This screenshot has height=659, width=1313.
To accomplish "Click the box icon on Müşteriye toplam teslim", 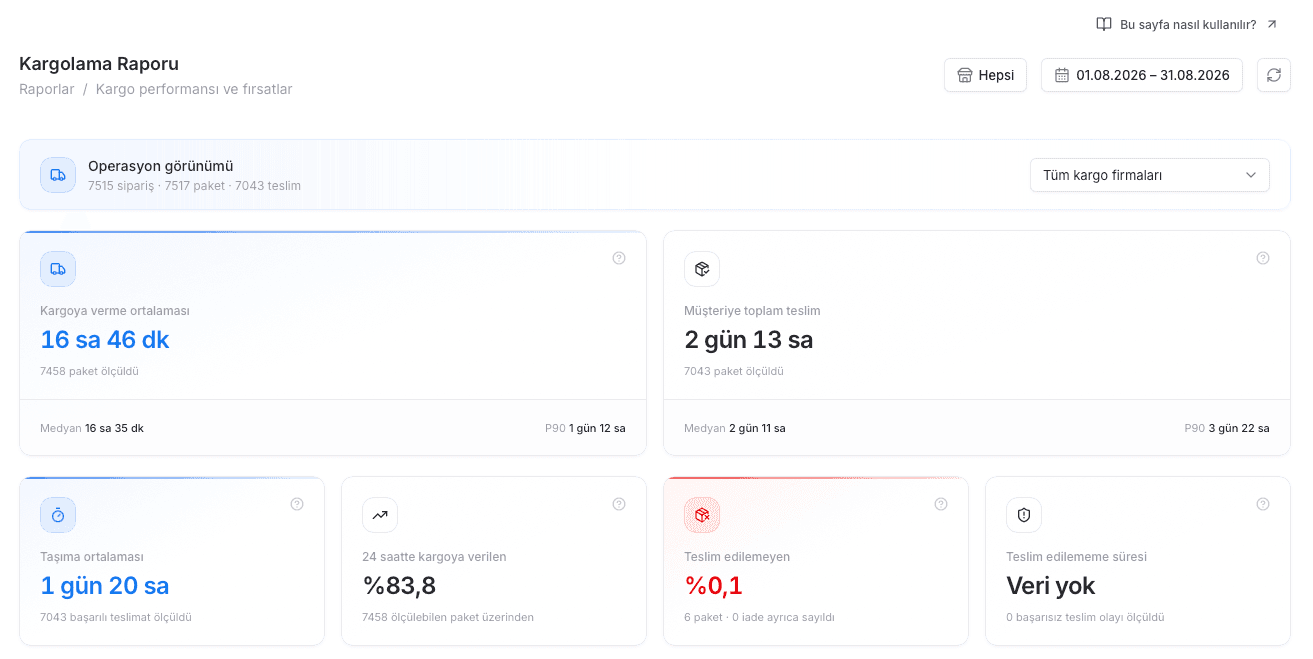I will [702, 269].
